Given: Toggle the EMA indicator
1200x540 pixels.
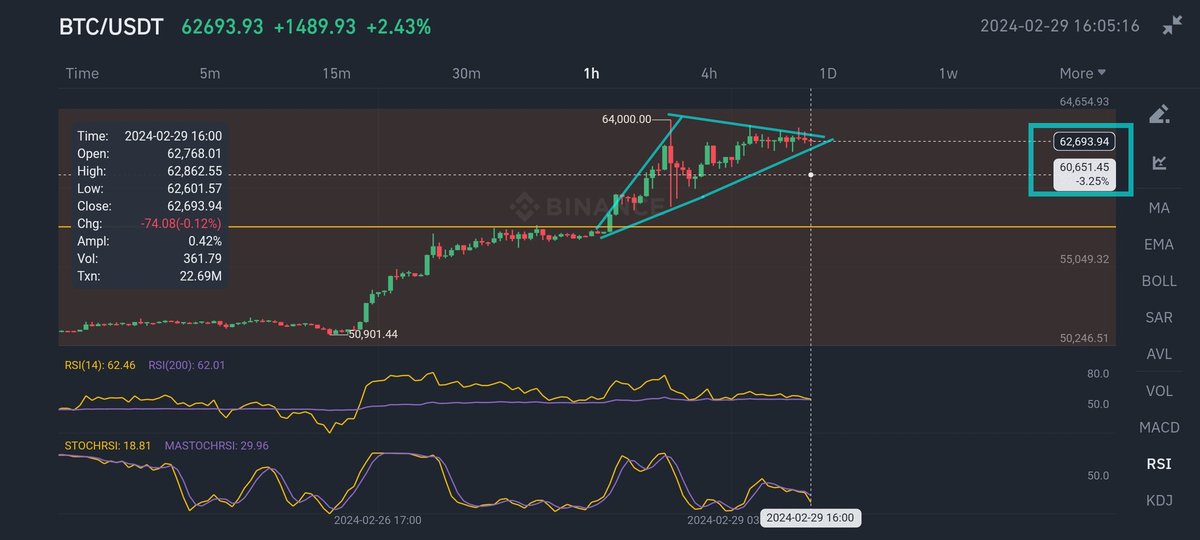Looking at the screenshot, I should click(x=1159, y=244).
